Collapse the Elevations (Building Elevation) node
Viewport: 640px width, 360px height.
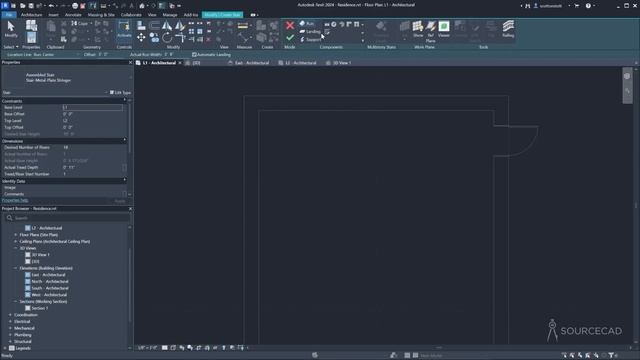coord(16,268)
